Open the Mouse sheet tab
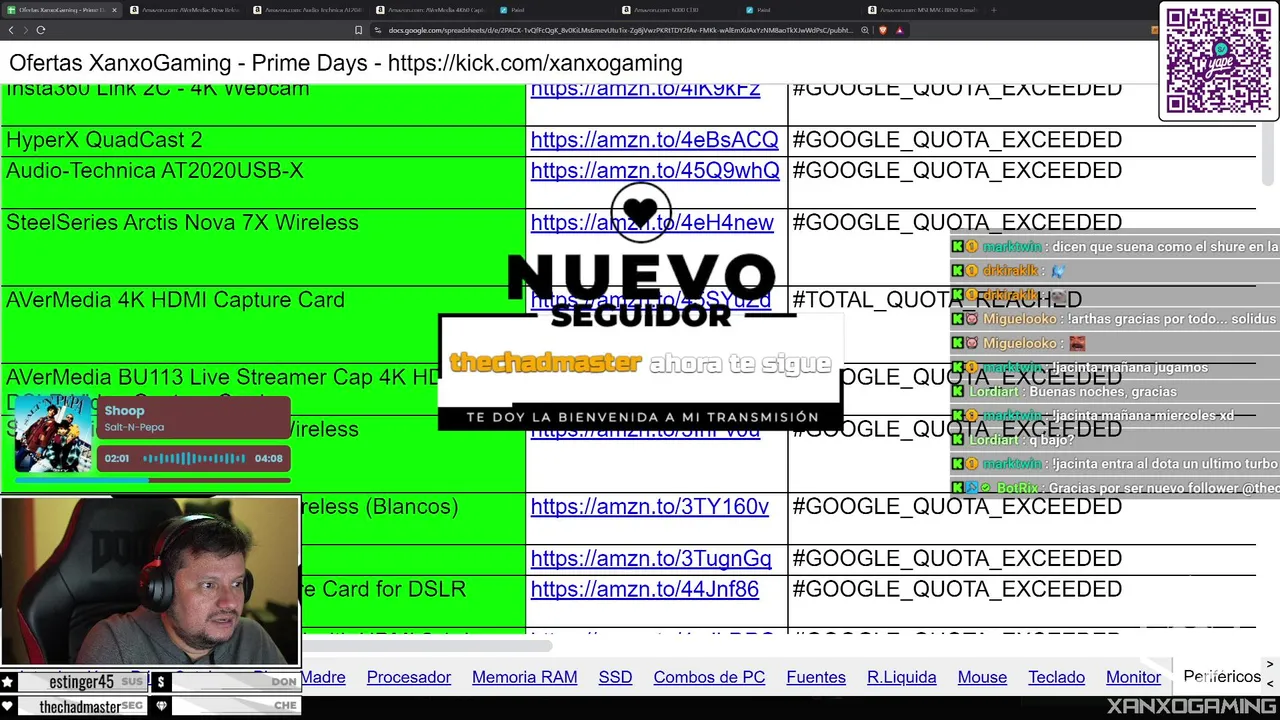Screen dimensions: 1280x720 pos(982,677)
